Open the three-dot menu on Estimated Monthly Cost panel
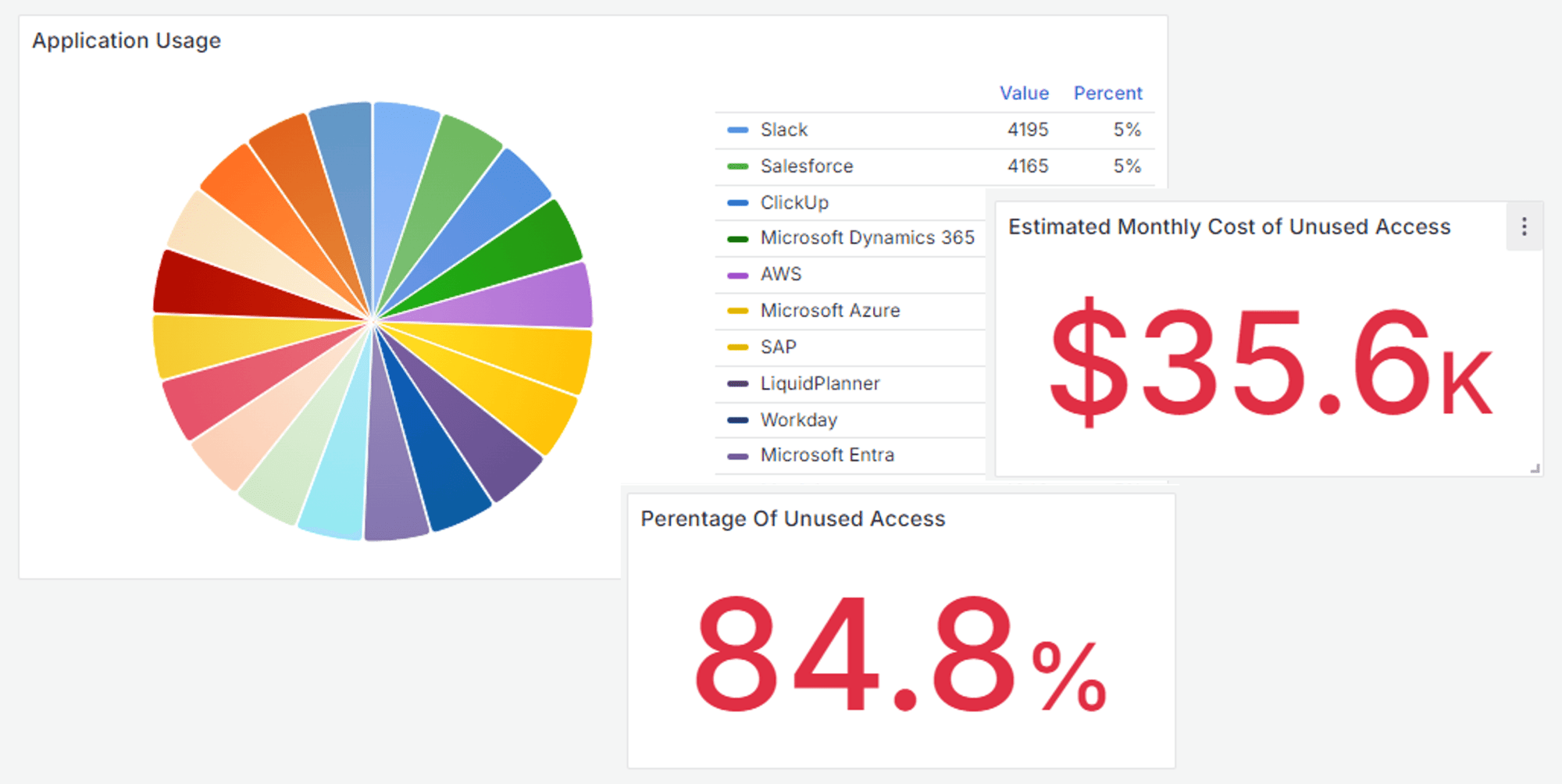Viewport: 1562px width, 784px height. click(1524, 226)
